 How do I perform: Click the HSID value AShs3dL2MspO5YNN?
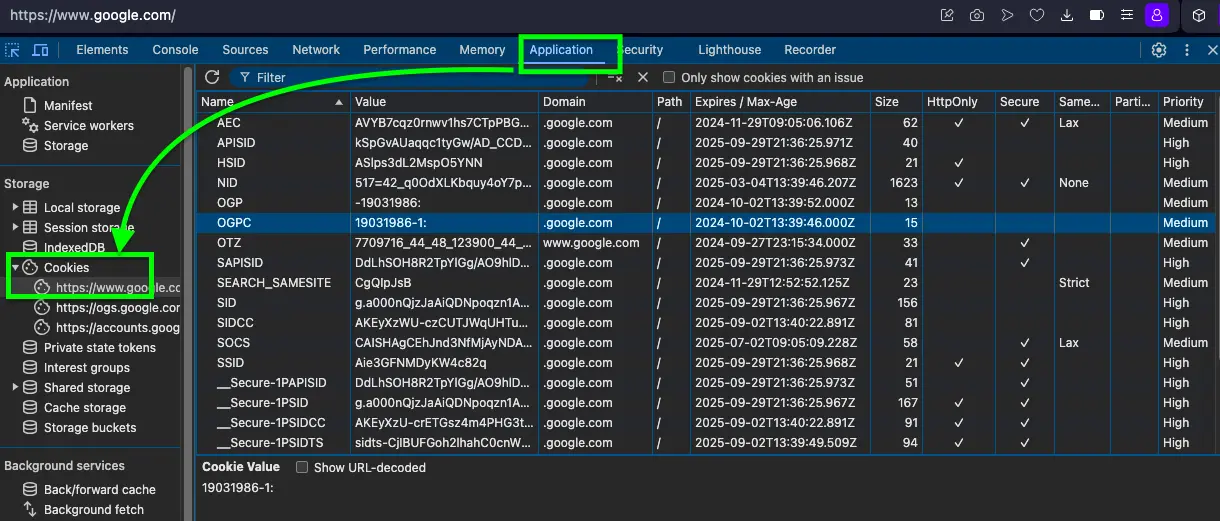[x=419, y=163]
